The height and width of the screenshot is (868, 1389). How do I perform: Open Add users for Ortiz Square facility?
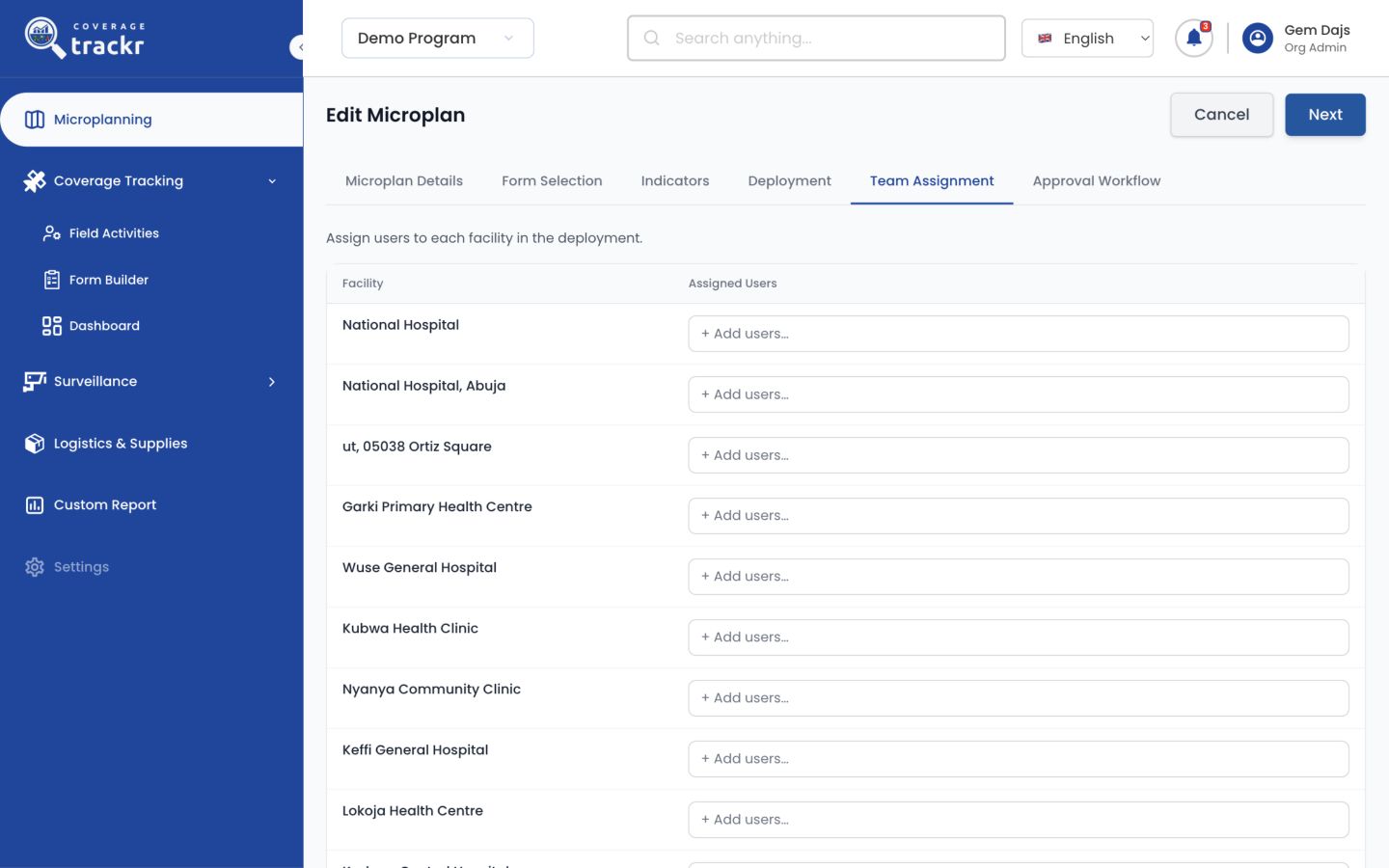coord(1019,455)
